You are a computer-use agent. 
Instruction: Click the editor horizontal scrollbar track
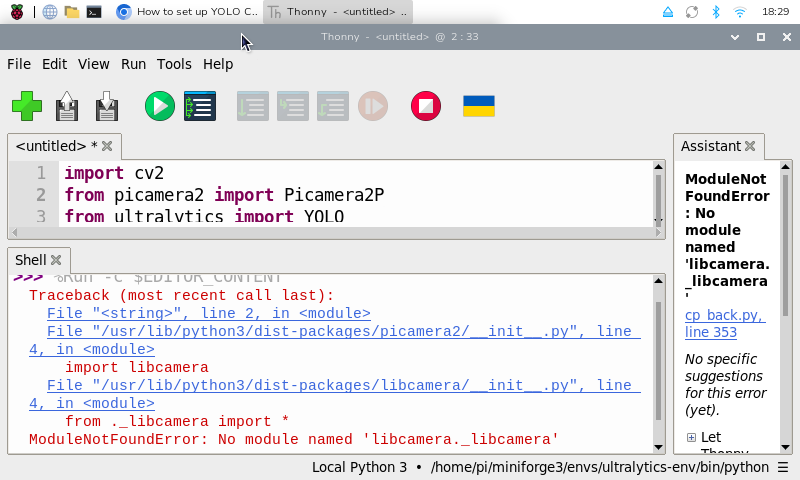tap(336, 233)
